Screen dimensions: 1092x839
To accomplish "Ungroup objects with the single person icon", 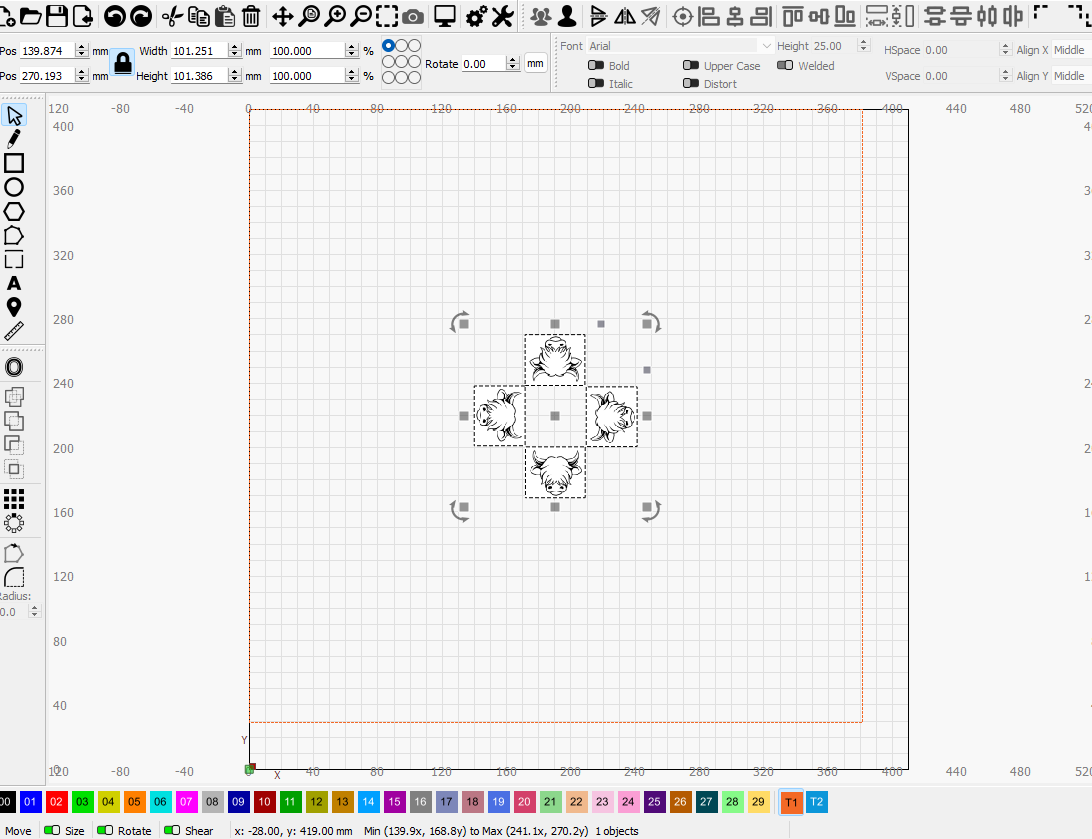I will [567, 15].
